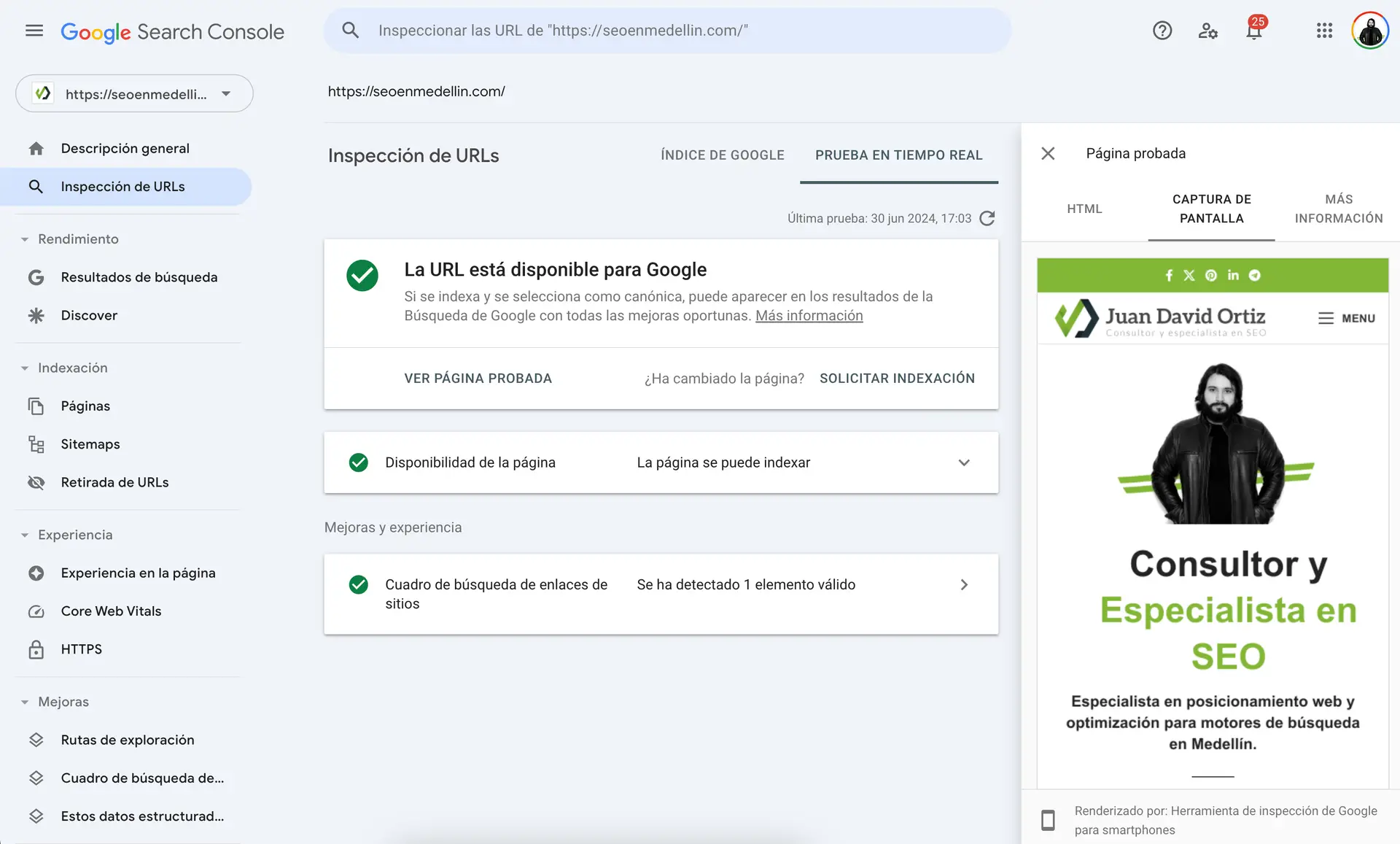Open the Sitemaps report
This screenshot has height=844, width=1400.
point(90,444)
